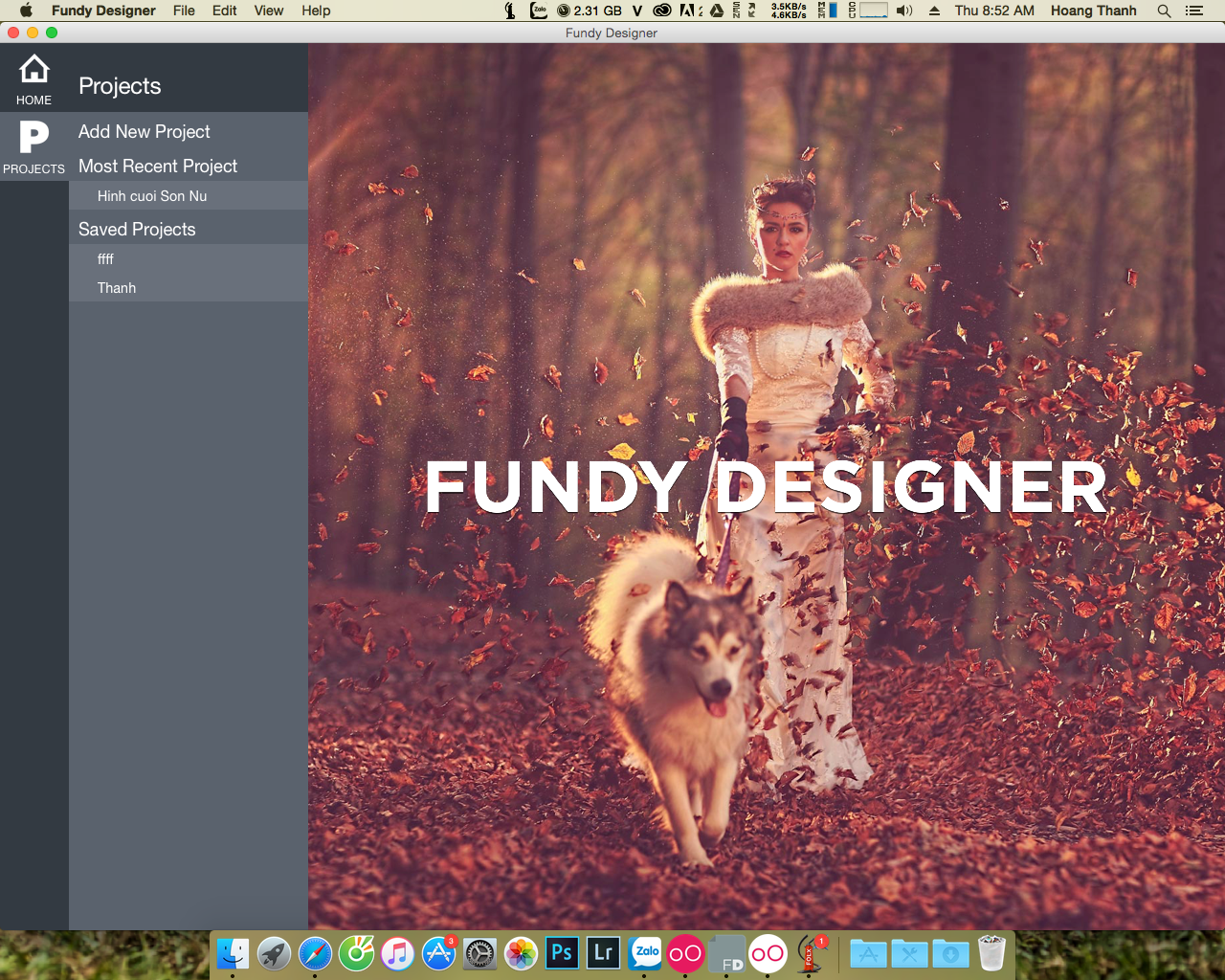This screenshot has width=1225, height=980.
Task: Open iTunes music icon in dock
Action: coord(397,953)
